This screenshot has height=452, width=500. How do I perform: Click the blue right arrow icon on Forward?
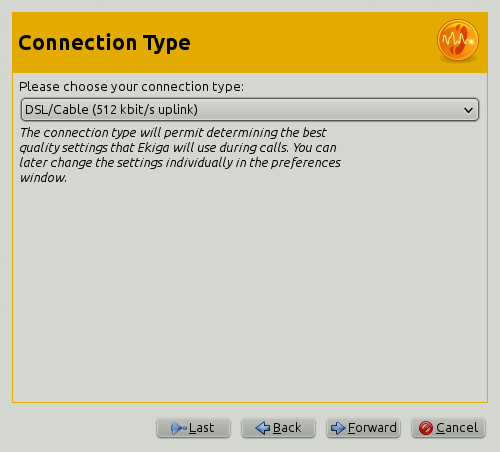[338, 428]
